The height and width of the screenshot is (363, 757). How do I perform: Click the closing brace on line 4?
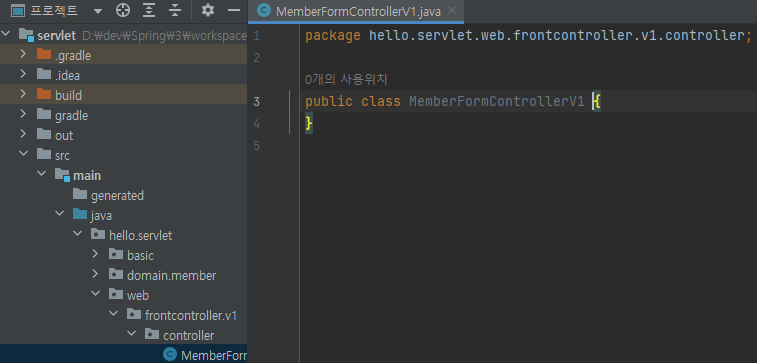coord(309,124)
